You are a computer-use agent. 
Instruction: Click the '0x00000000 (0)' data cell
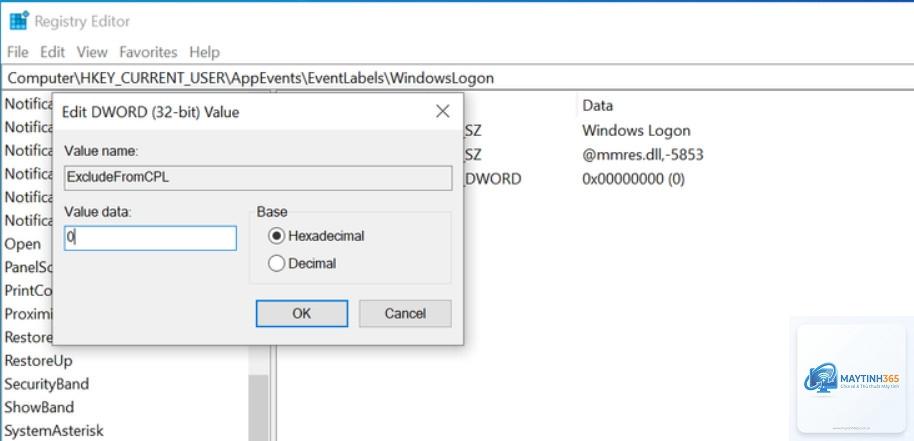tap(633, 179)
